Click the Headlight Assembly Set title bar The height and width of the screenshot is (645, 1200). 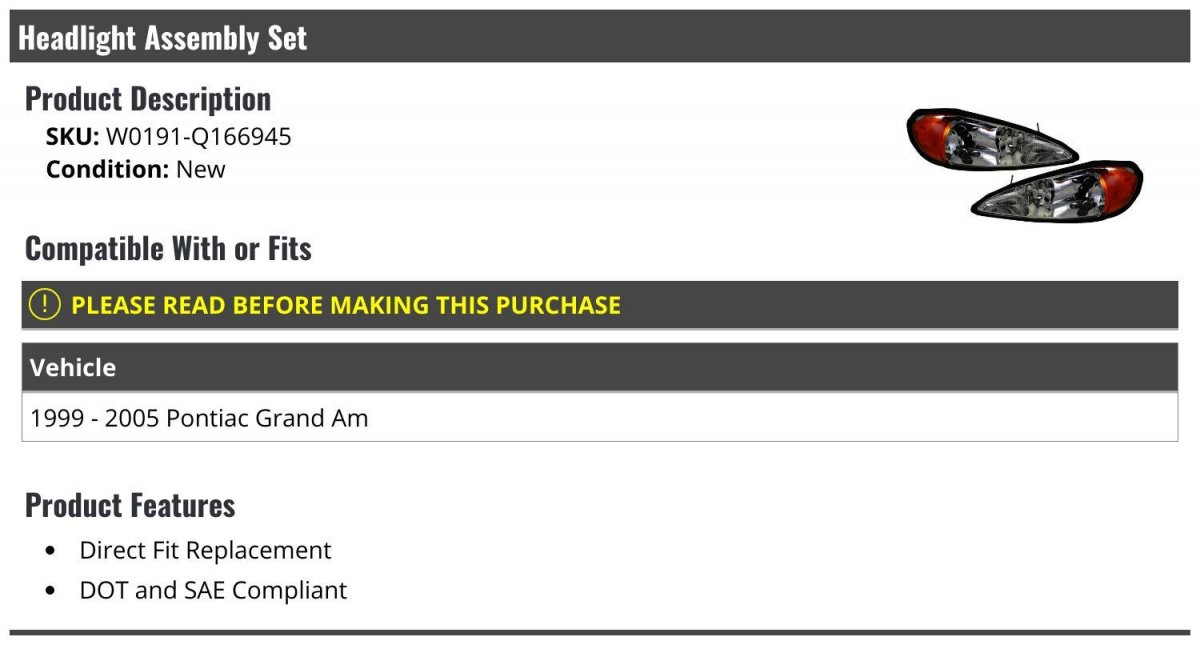600,37
